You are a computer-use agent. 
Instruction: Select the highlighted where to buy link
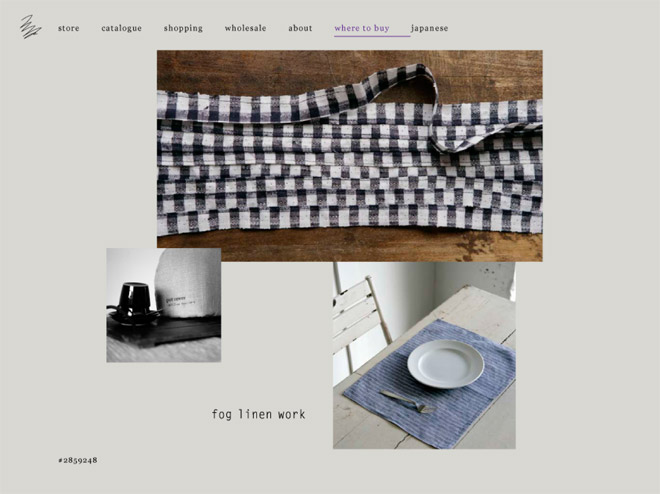pos(362,28)
